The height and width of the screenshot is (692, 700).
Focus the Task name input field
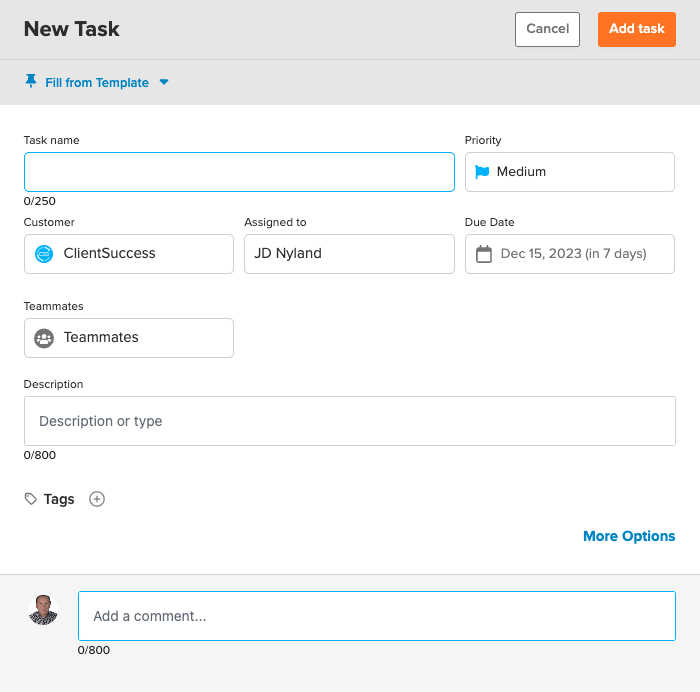(x=239, y=172)
